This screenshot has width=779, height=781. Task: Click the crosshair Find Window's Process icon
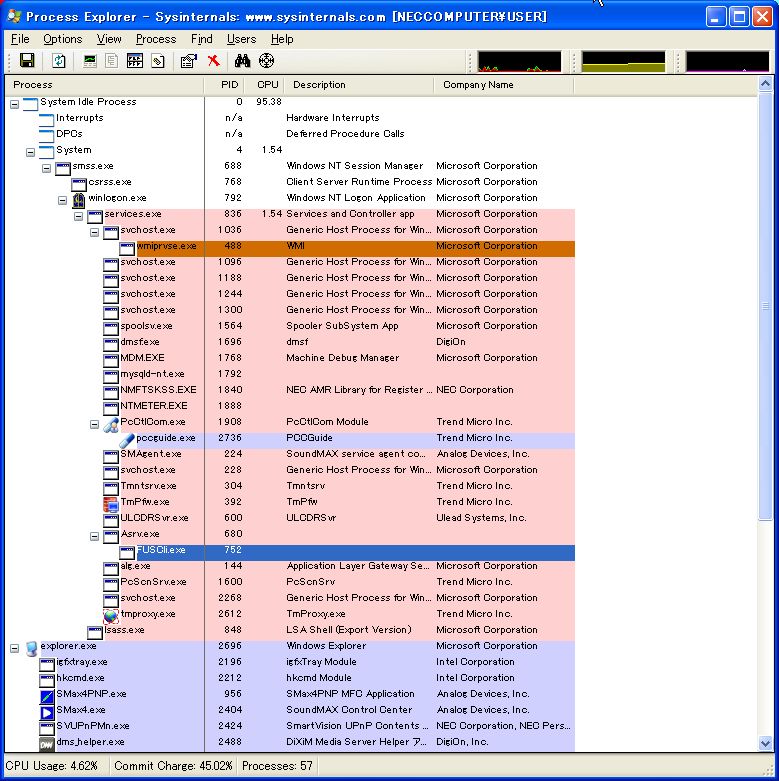pos(266,61)
